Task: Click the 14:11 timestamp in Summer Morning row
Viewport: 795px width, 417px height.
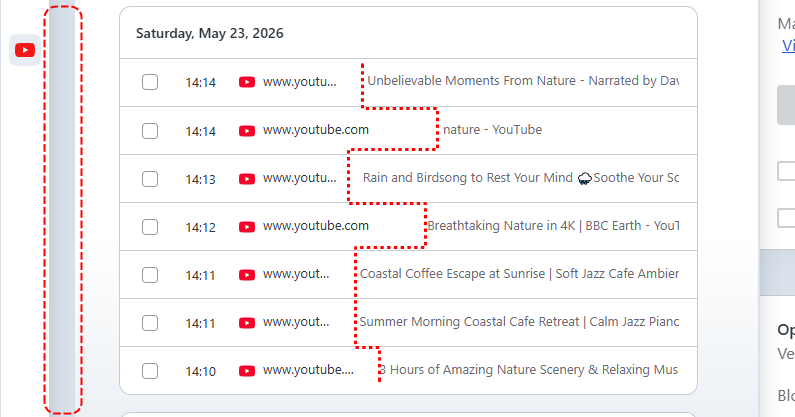Action: tap(201, 323)
